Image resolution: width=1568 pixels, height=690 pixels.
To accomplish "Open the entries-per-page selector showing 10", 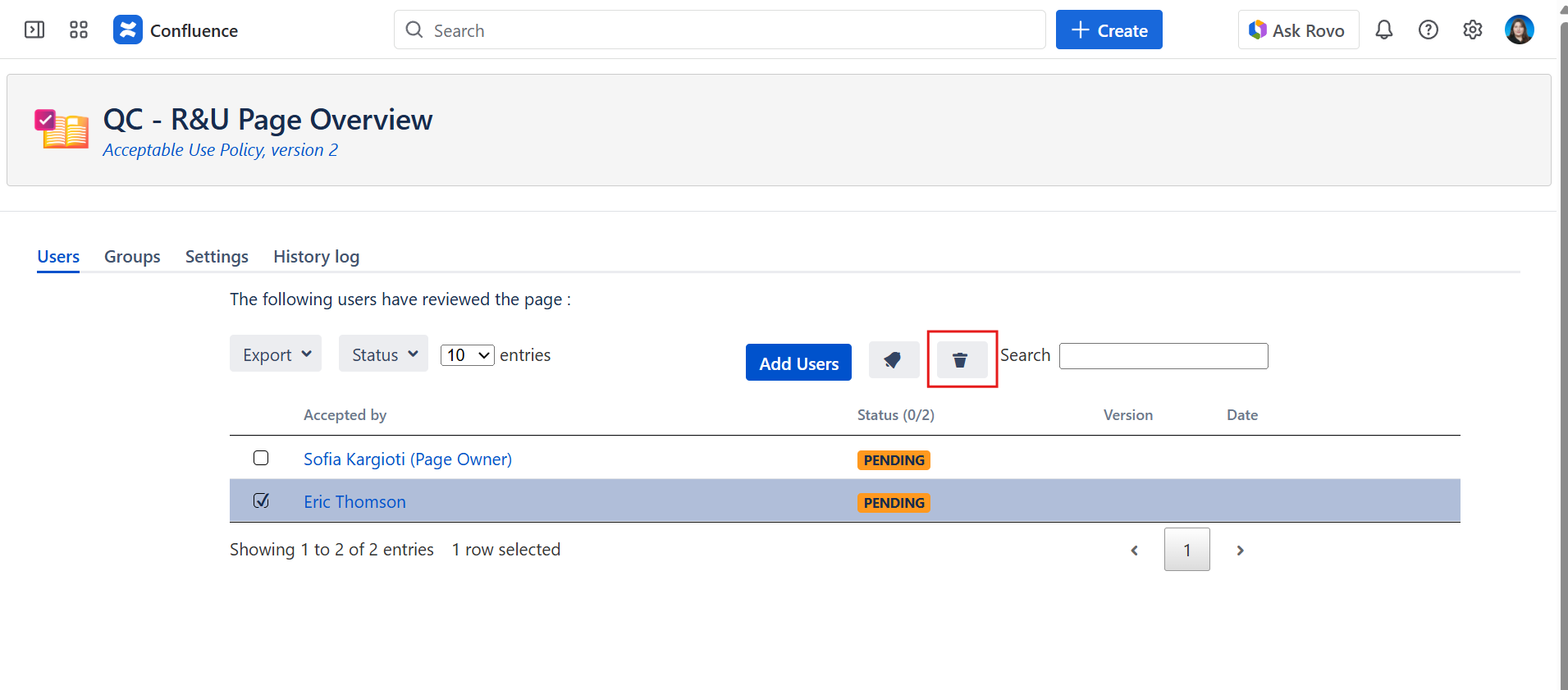I will [467, 355].
